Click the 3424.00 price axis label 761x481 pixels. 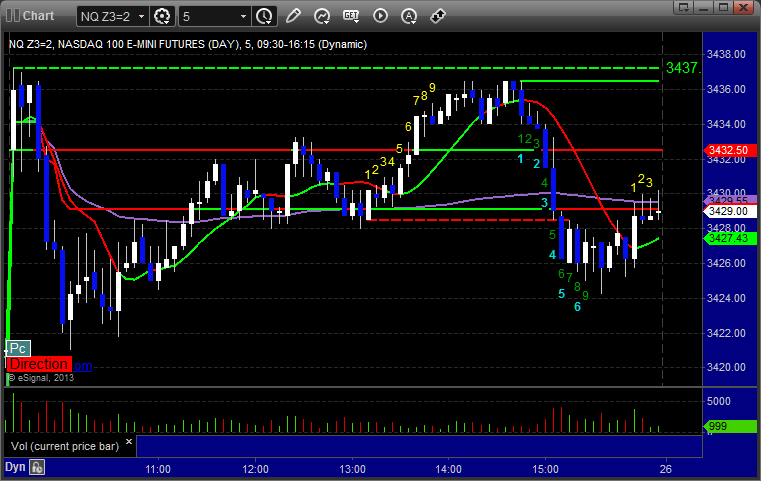(x=726, y=298)
